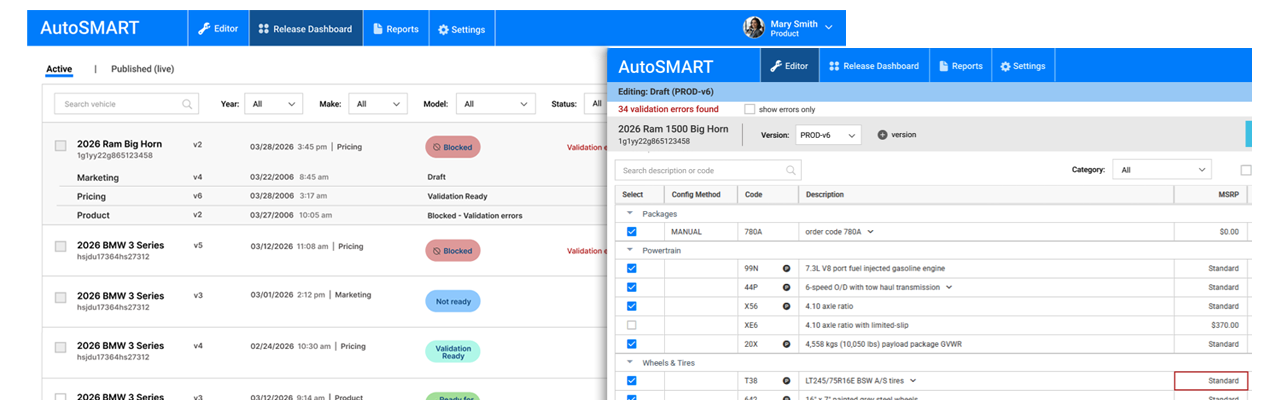This screenshot has height=400, width=1280.
Task: Enable the show errors only checkbox
Action: (x=750, y=109)
